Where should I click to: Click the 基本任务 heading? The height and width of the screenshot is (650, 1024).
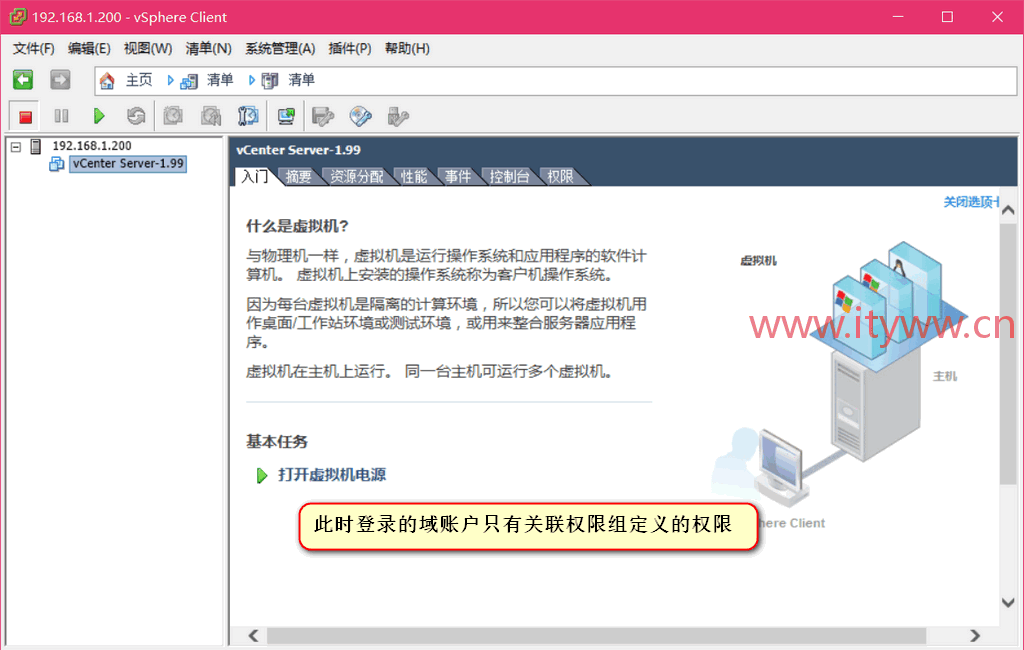click(277, 442)
